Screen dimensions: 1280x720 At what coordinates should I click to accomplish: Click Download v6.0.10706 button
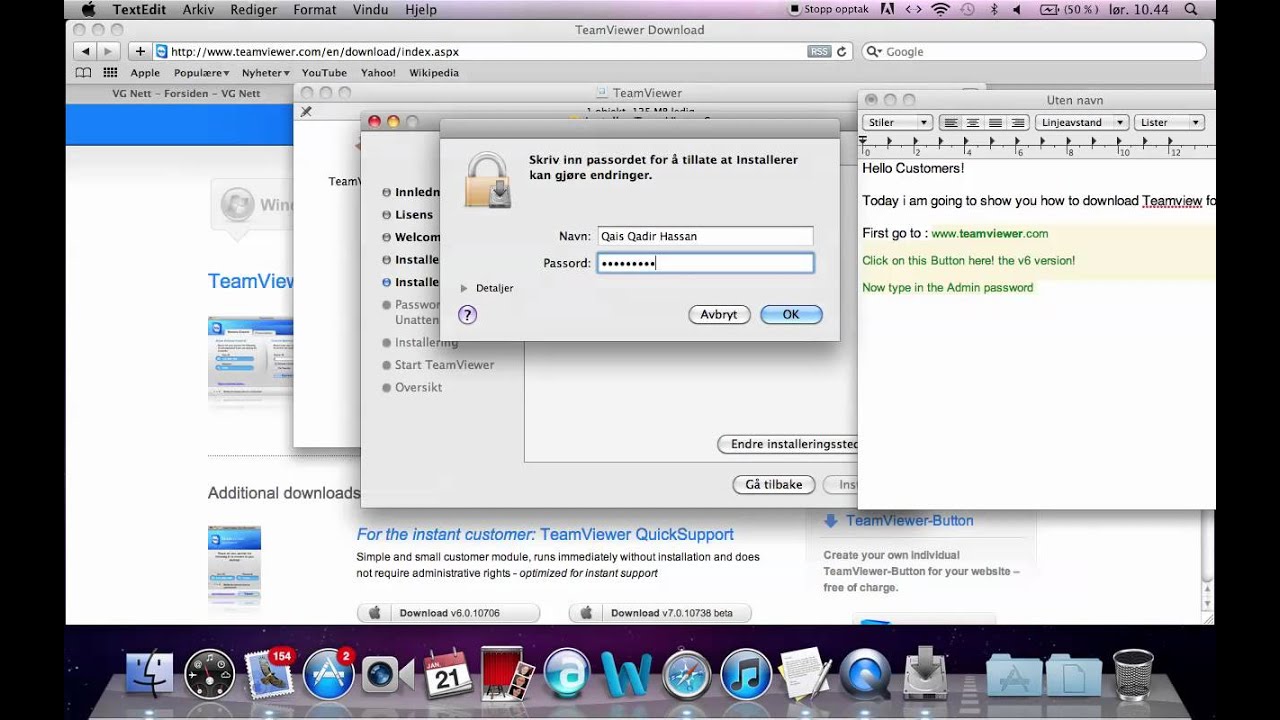448,613
